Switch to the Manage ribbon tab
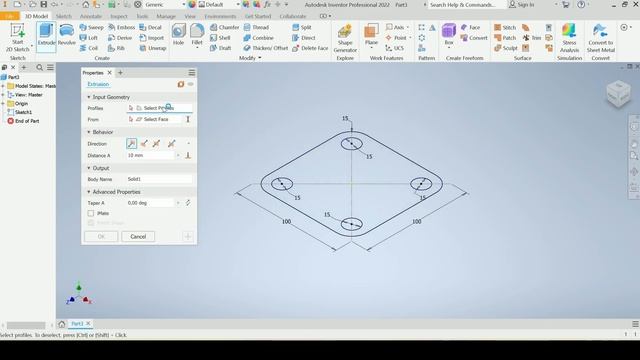This screenshot has height=360, width=640. [166, 16]
